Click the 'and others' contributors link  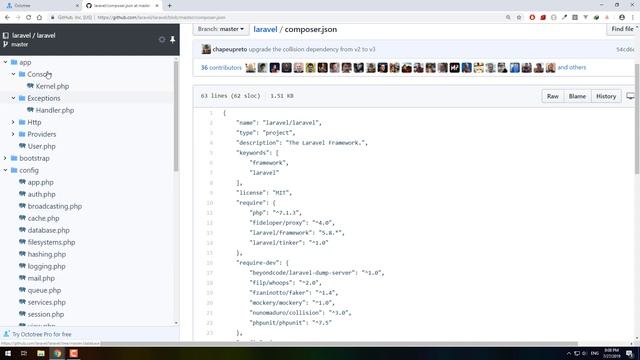[571, 67]
